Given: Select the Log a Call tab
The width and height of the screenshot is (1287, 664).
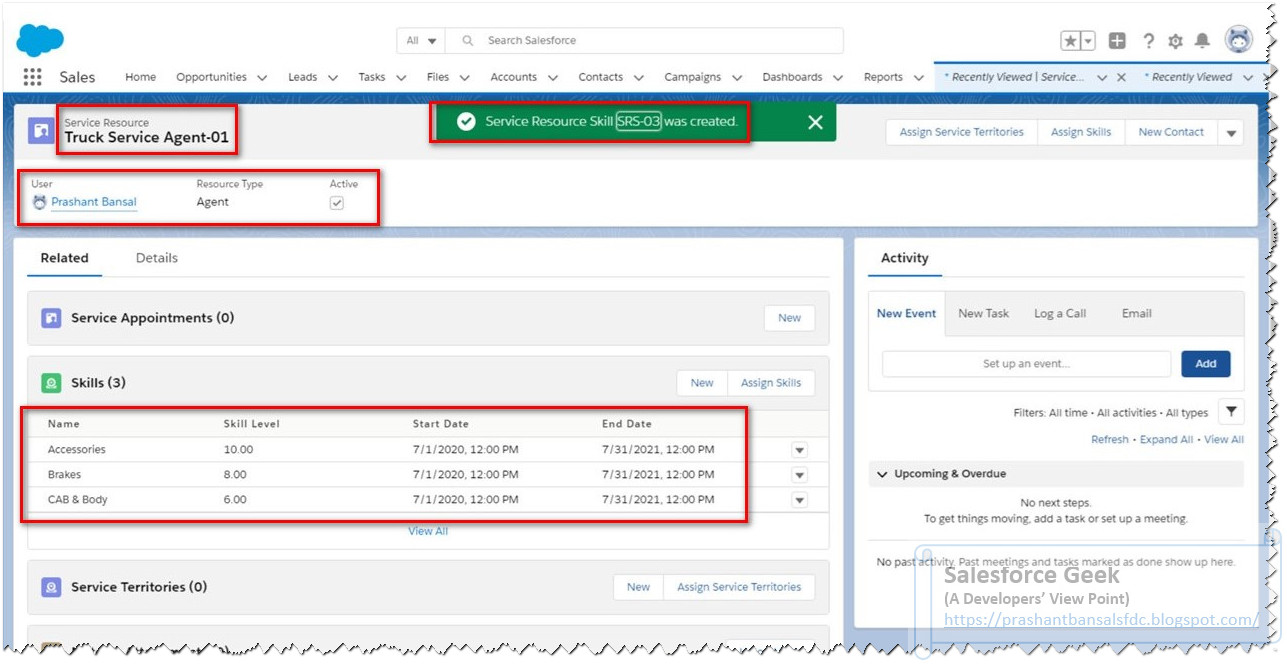Looking at the screenshot, I should click(1060, 313).
